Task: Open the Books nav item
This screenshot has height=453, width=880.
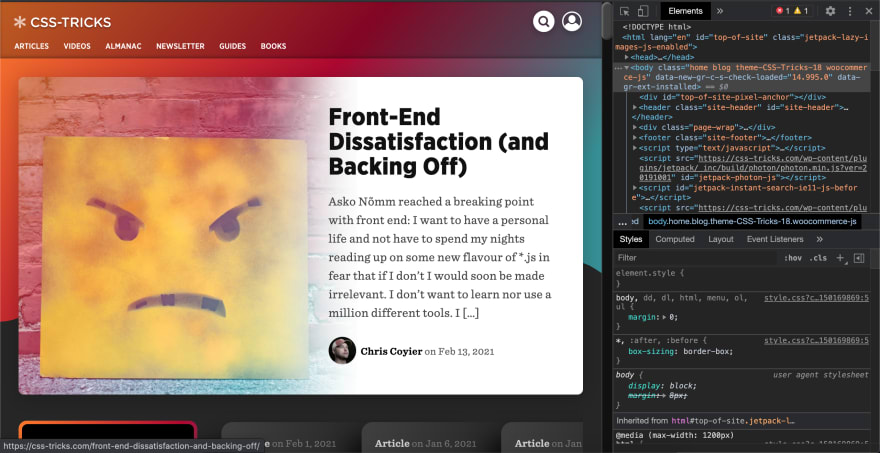Action: click(x=273, y=46)
